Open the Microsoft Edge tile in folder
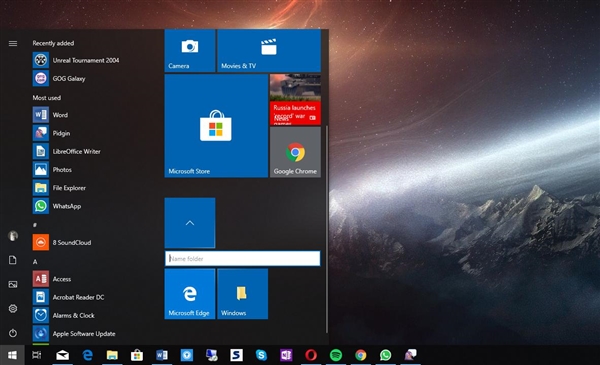The width and height of the screenshot is (600, 365). pos(190,294)
